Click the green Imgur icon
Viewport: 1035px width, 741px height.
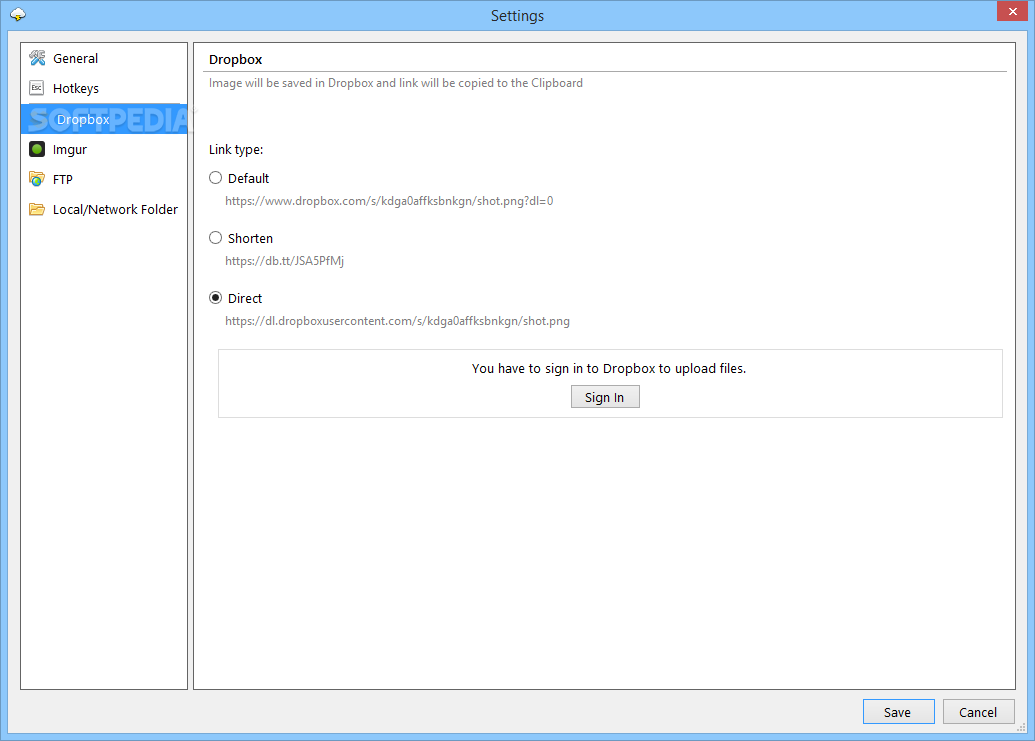[37, 149]
